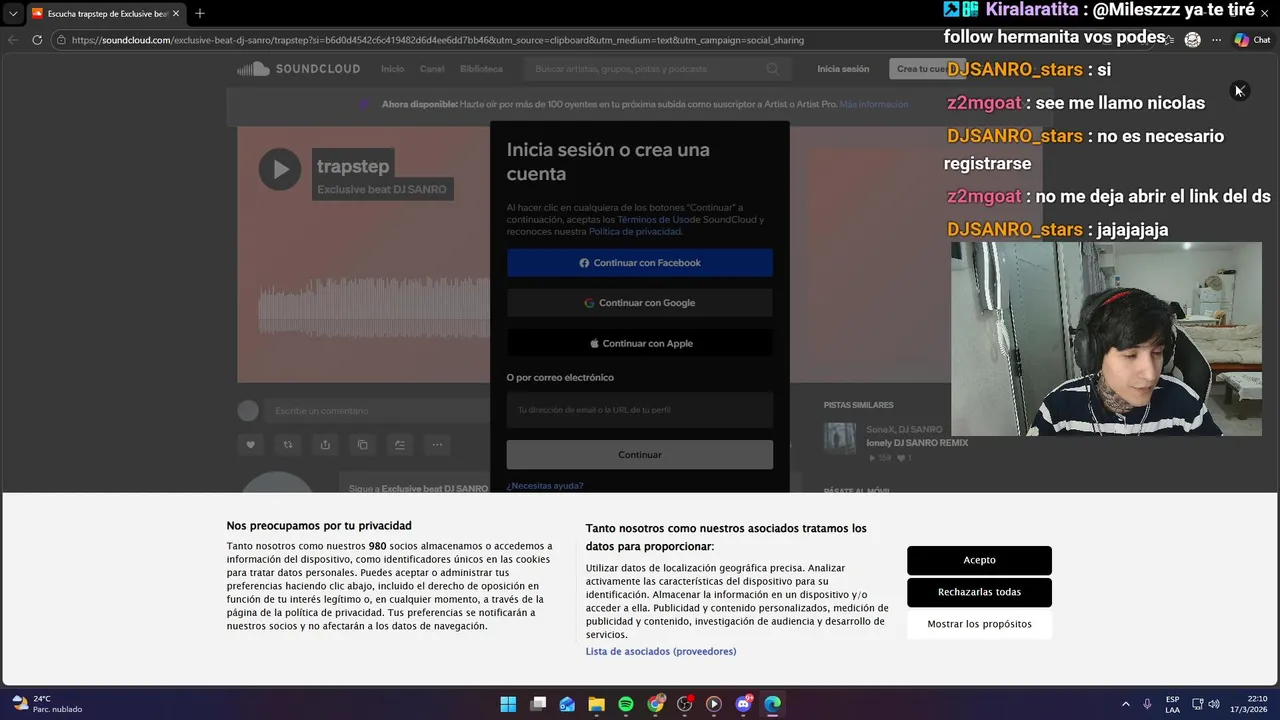Repost the track with the repost icon

click(x=288, y=445)
